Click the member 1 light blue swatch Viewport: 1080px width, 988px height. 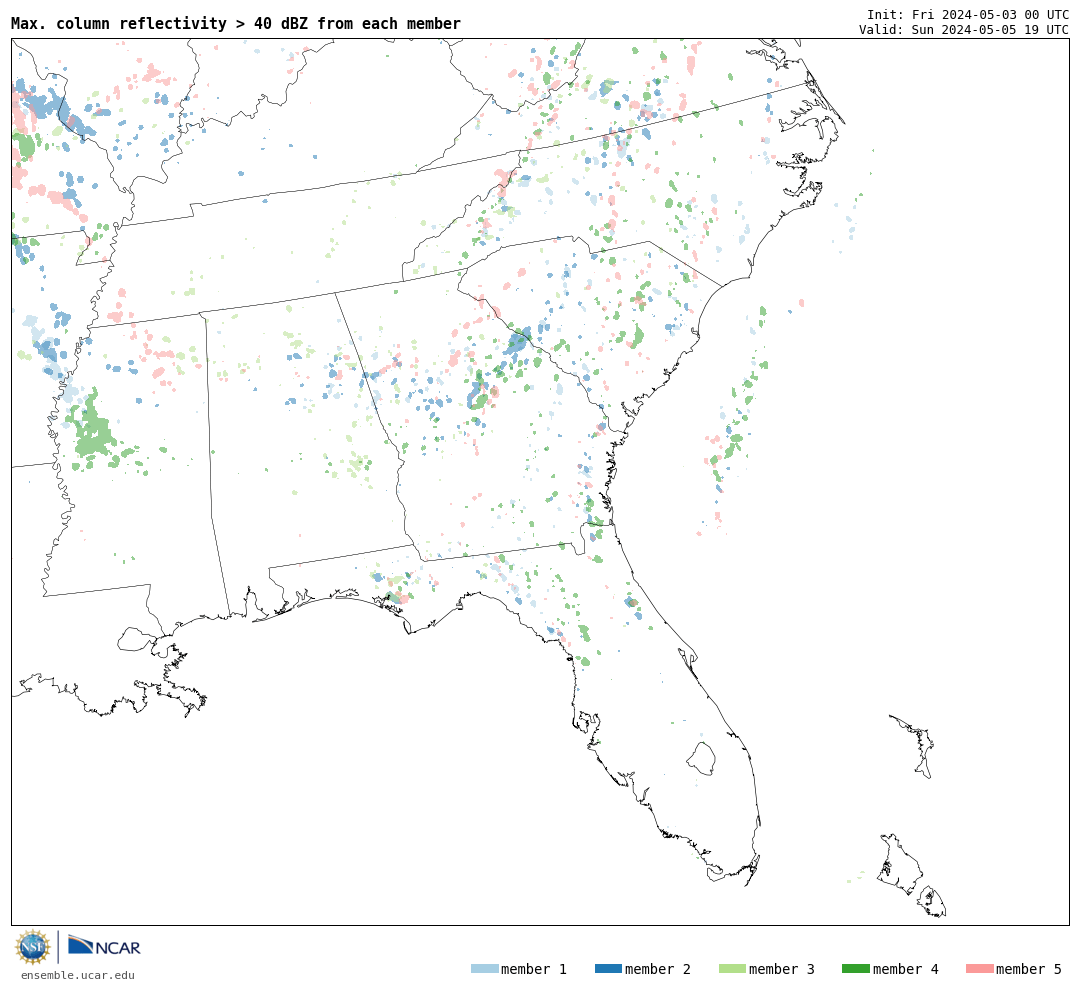[484, 969]
